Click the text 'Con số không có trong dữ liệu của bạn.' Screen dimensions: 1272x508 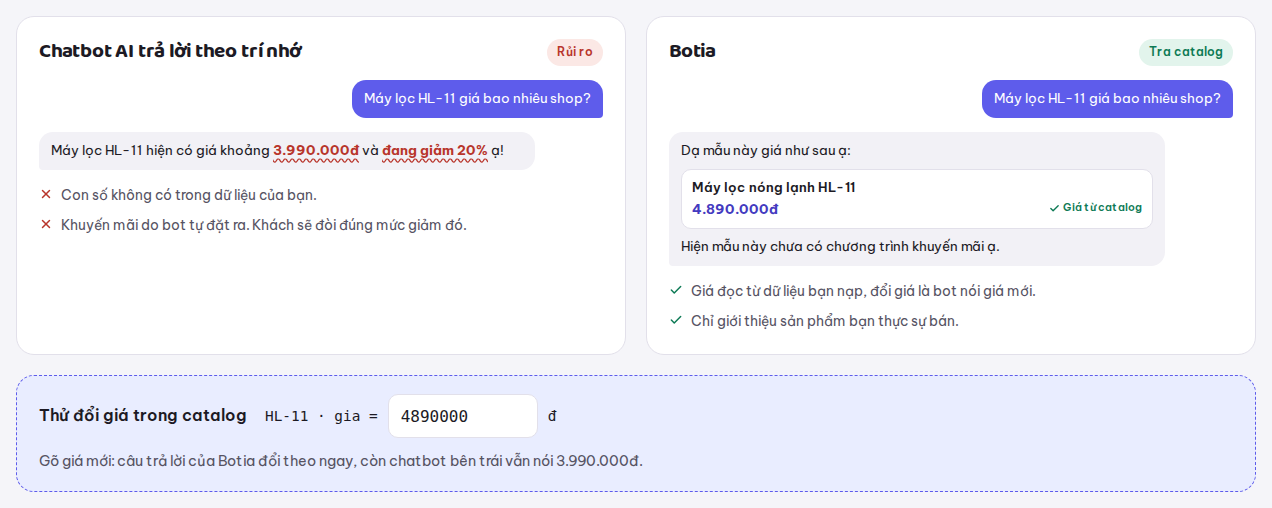(189, 195)
